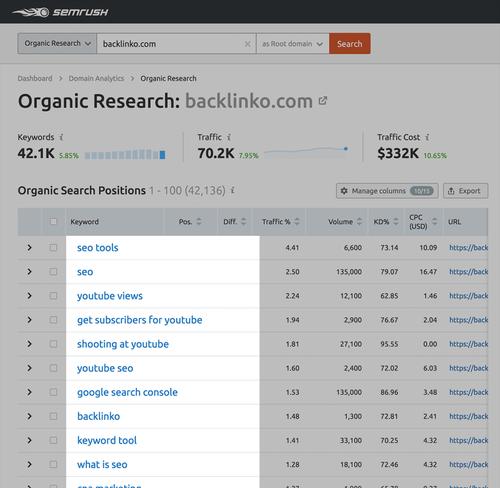Check the box for get subscribers for youtube

(53, 320)
